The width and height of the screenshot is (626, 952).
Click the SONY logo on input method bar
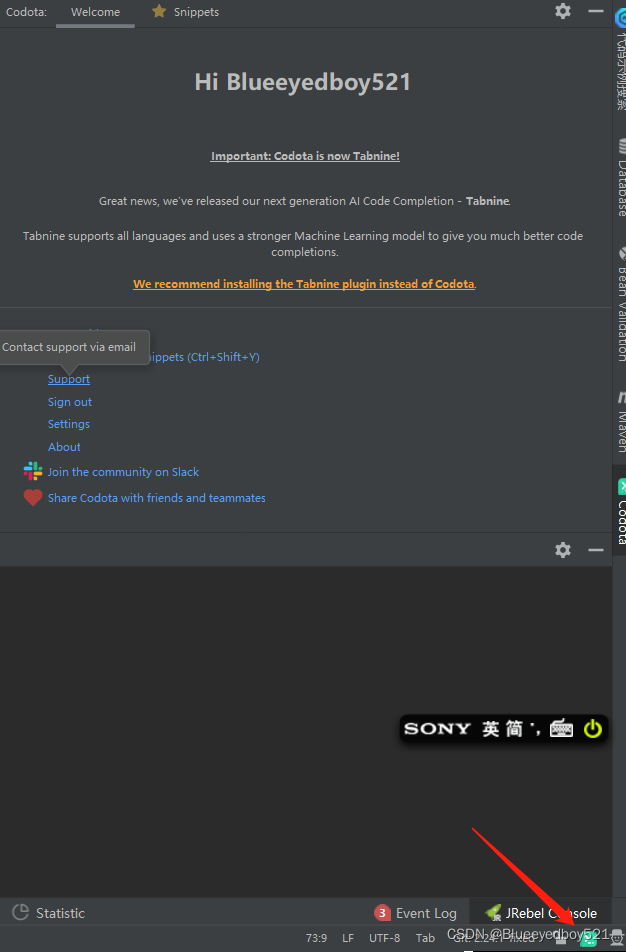point(437,729)
